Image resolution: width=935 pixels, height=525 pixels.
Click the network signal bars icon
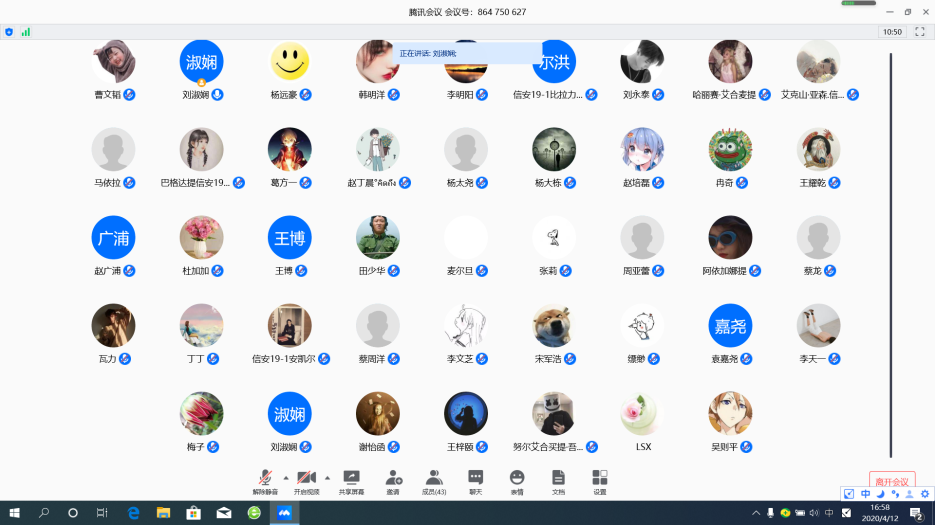(x=26, y=32)
